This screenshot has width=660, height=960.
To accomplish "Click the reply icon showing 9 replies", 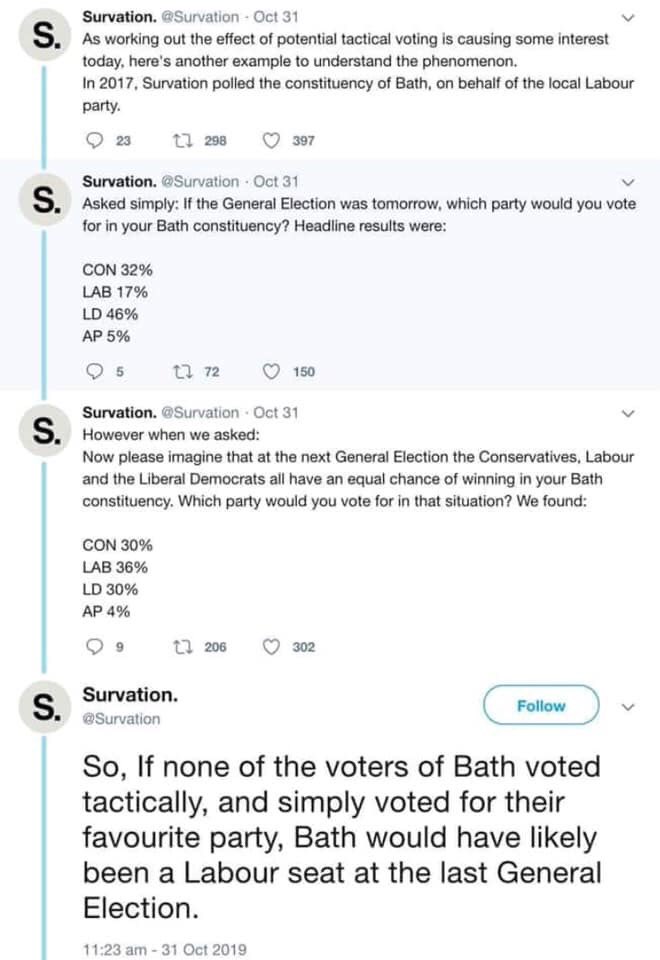I will (95, 647).
